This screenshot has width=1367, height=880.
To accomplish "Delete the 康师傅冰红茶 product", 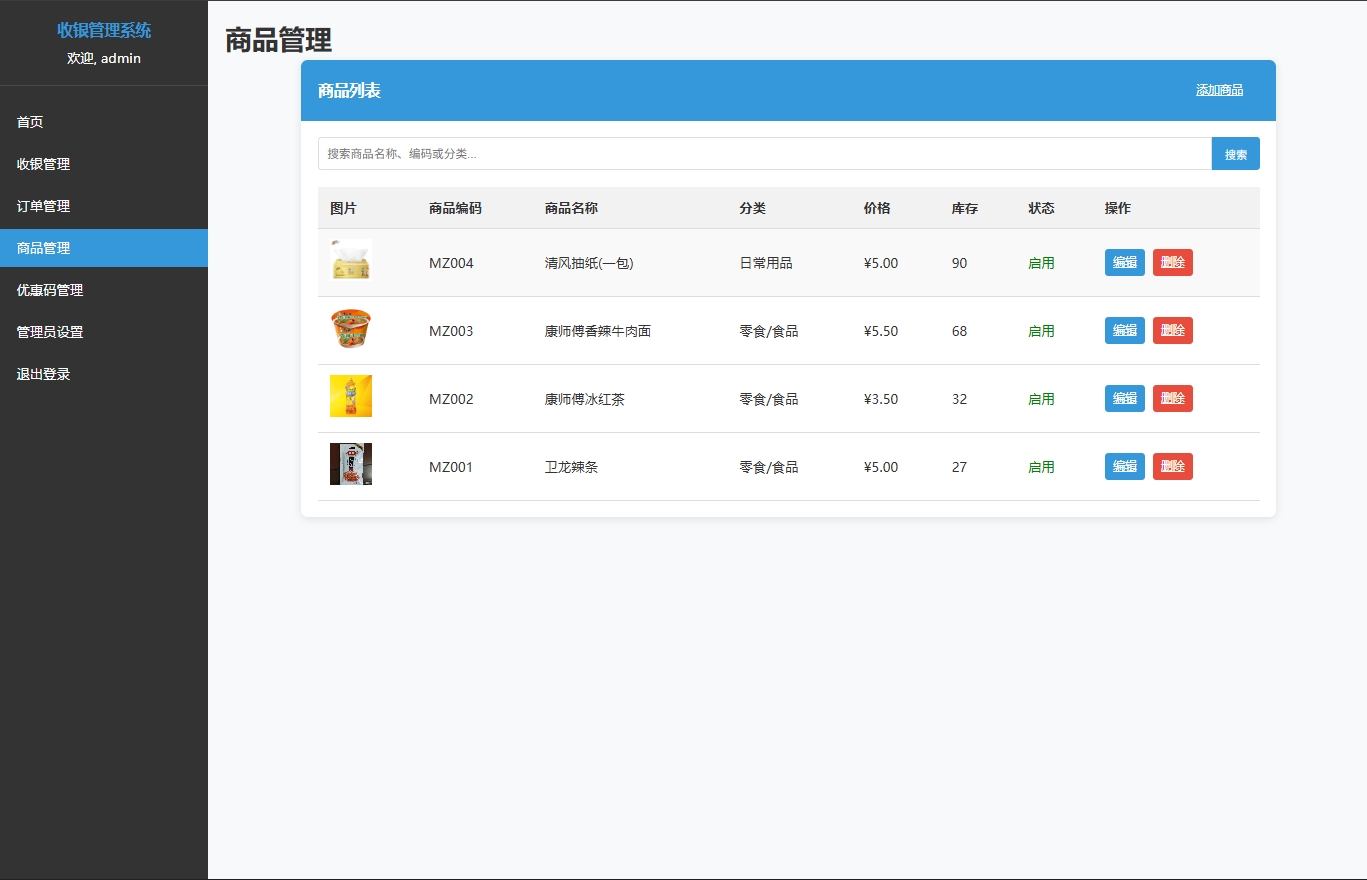I will point(1173,399).
